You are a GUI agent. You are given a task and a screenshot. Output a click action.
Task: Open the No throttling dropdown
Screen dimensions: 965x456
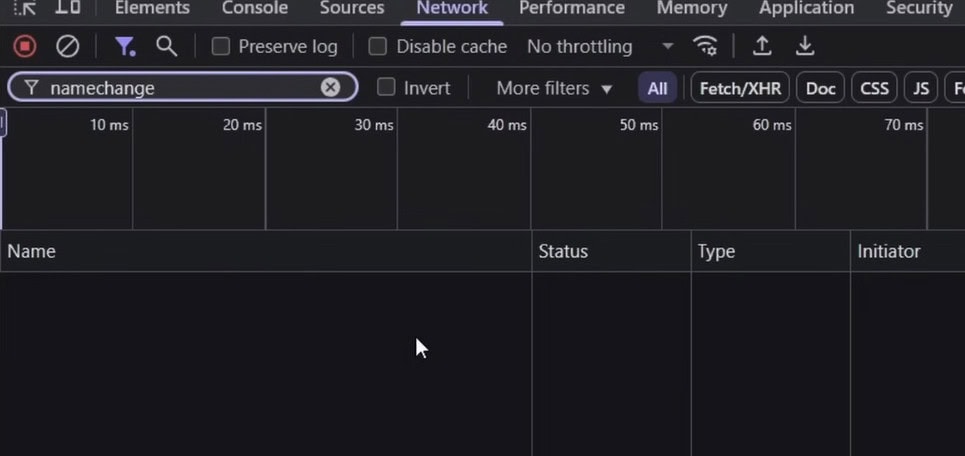(x=600, y=46)
